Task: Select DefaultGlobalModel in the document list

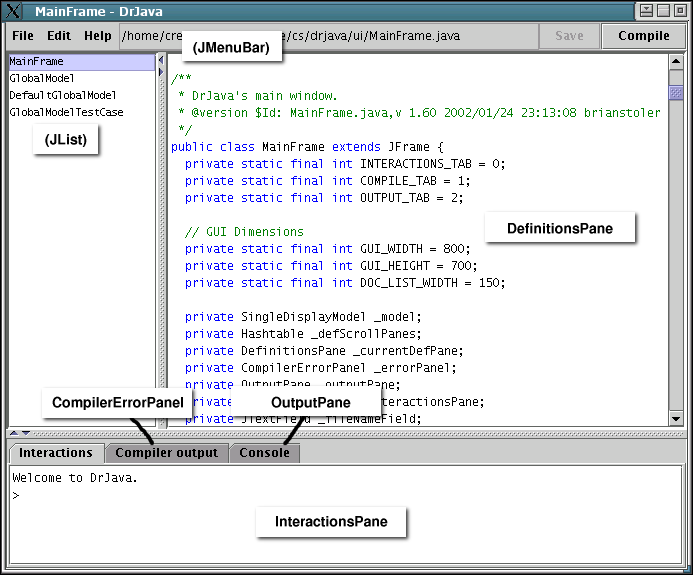Action: [x=82, y=95]
